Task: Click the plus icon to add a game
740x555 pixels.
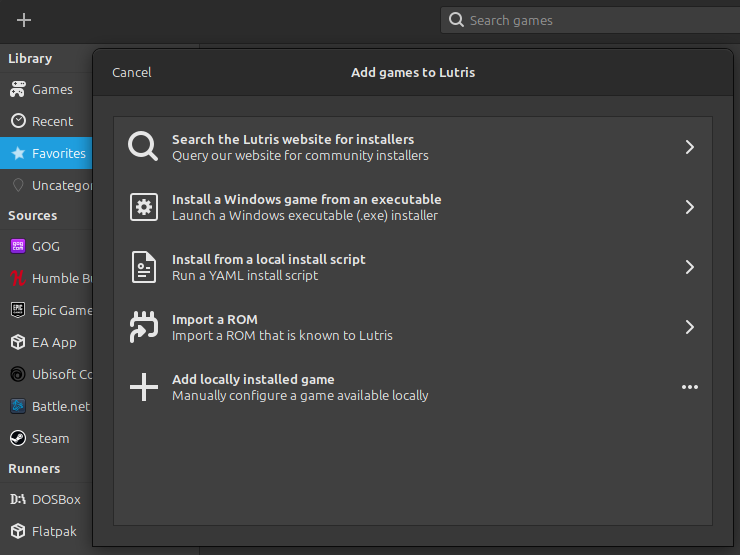Action: click(x=24, y=20)
